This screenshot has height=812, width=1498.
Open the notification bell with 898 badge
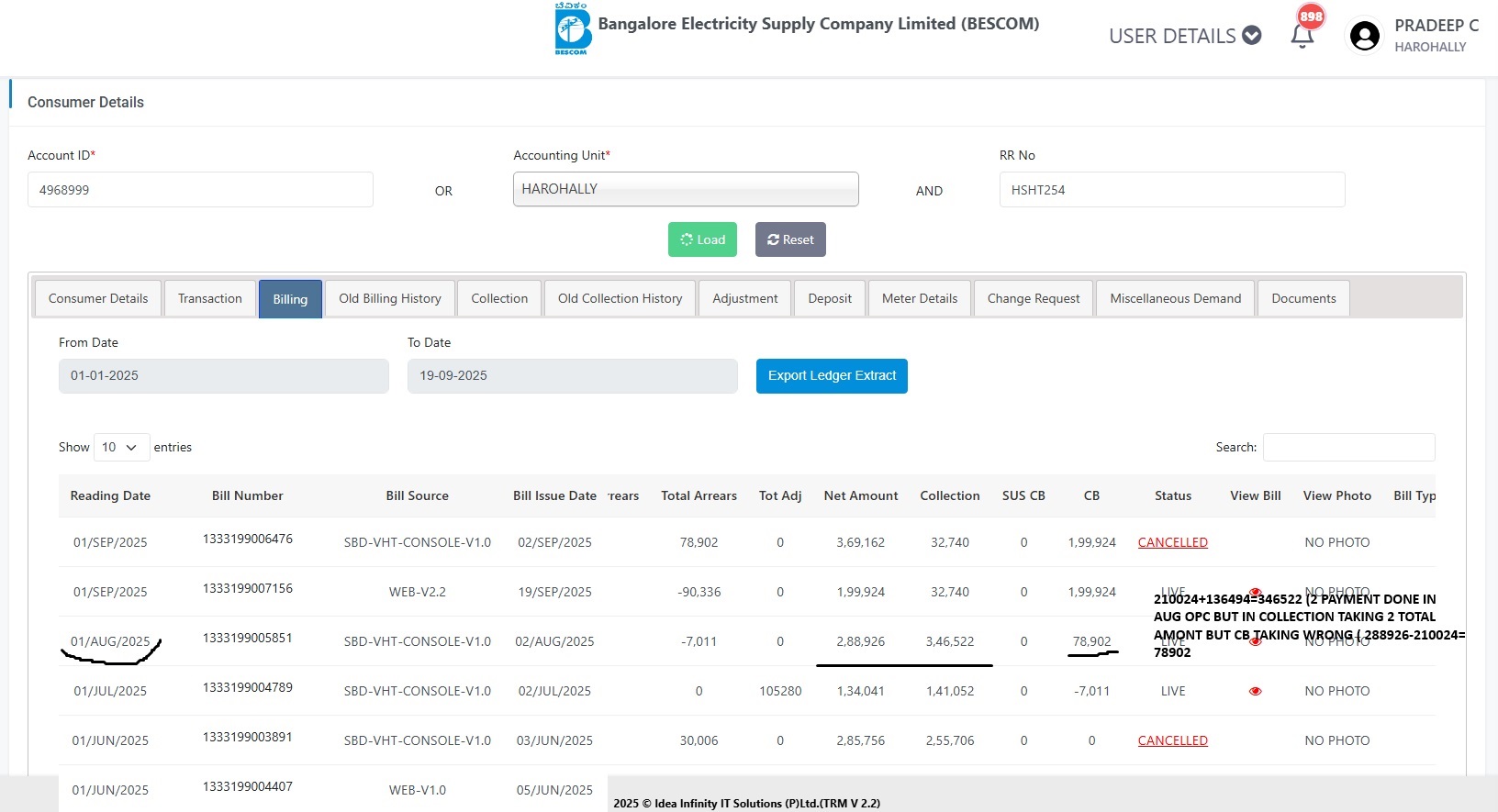[x=1302, y=36]
